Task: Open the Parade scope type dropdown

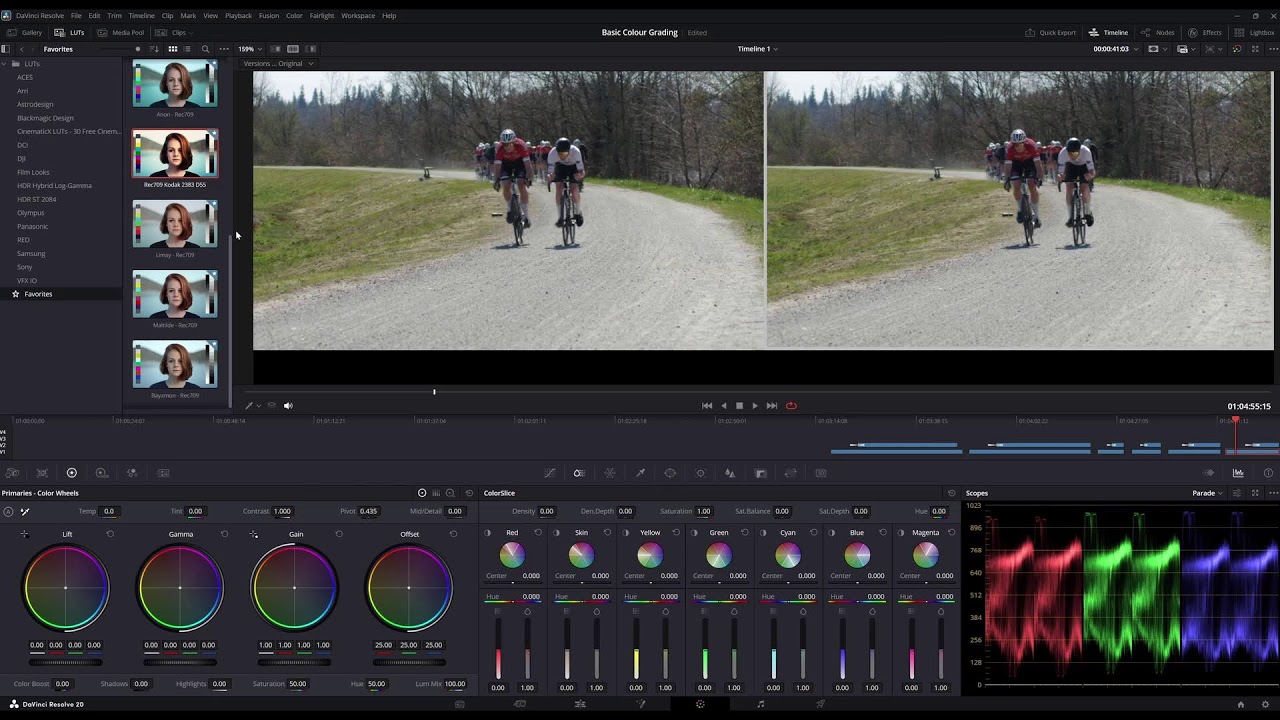Action: [x=1207, y=493]
